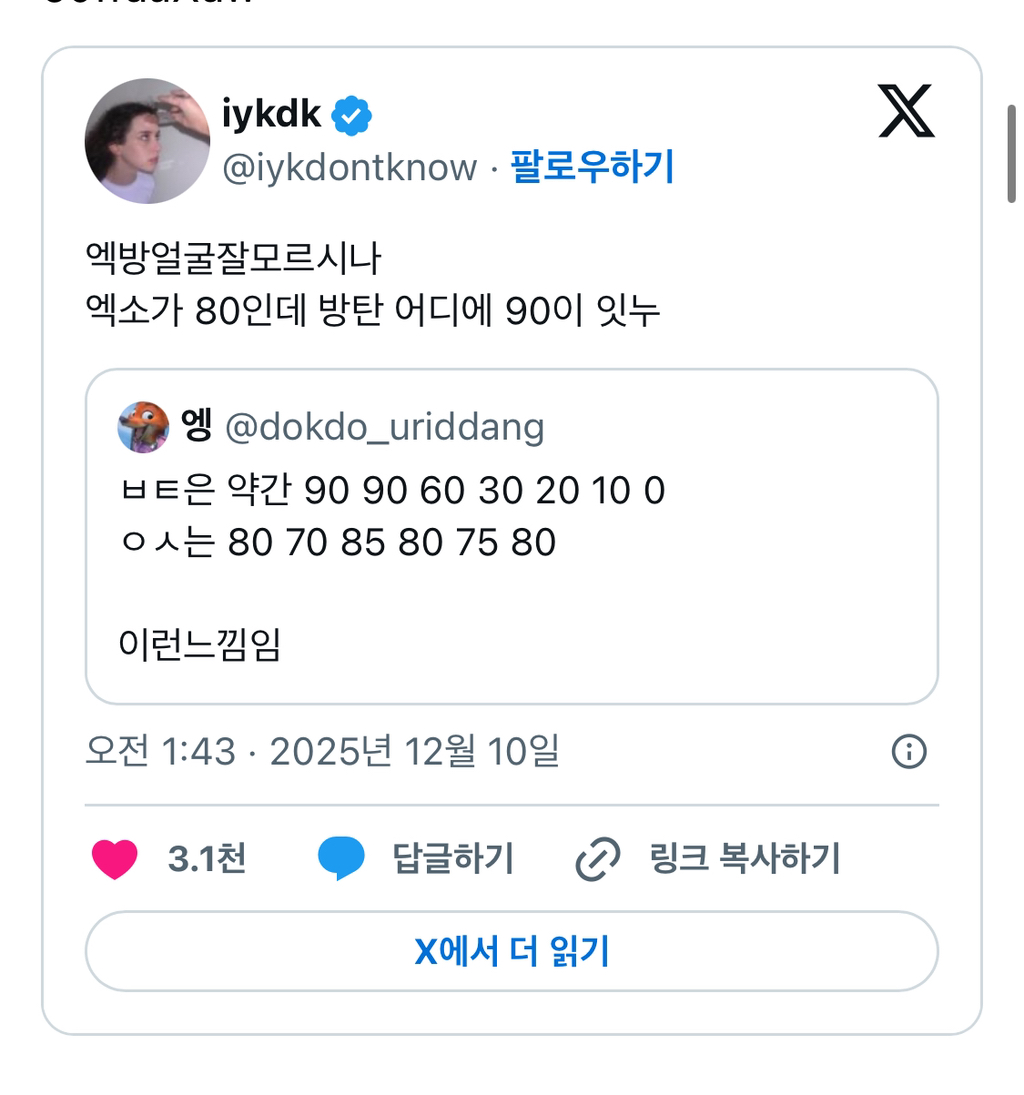Image resolution: width=1024 pixels, height=1095 pixels.
Task: Follow the account via 팔로우하기
Action: (x=593, y=168)
